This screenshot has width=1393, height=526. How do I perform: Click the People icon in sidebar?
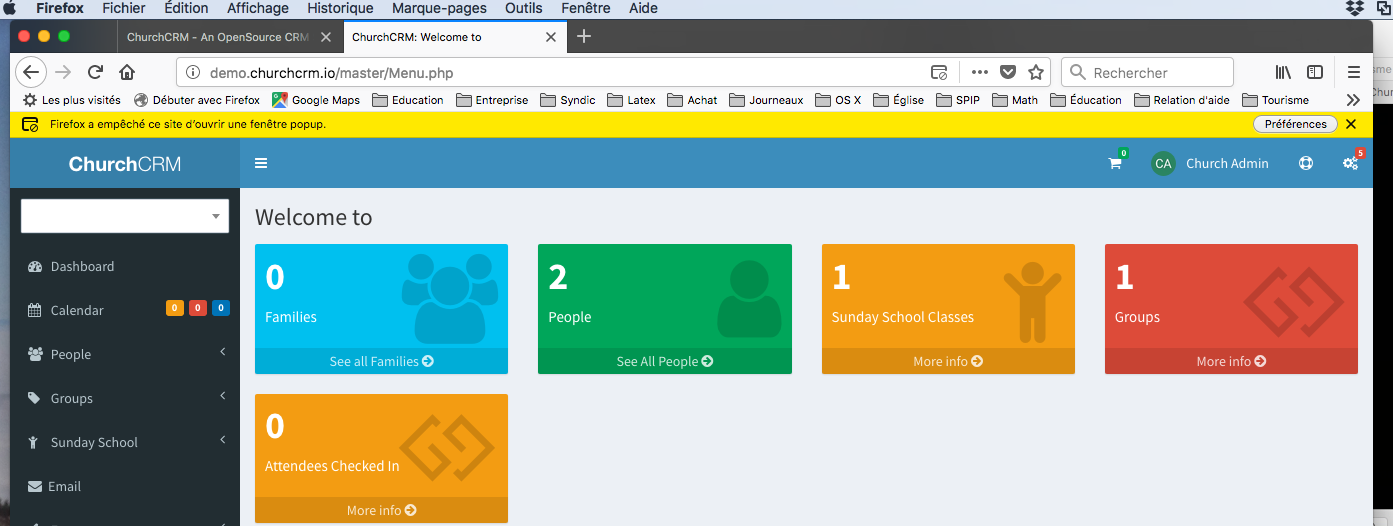point(35,354)
